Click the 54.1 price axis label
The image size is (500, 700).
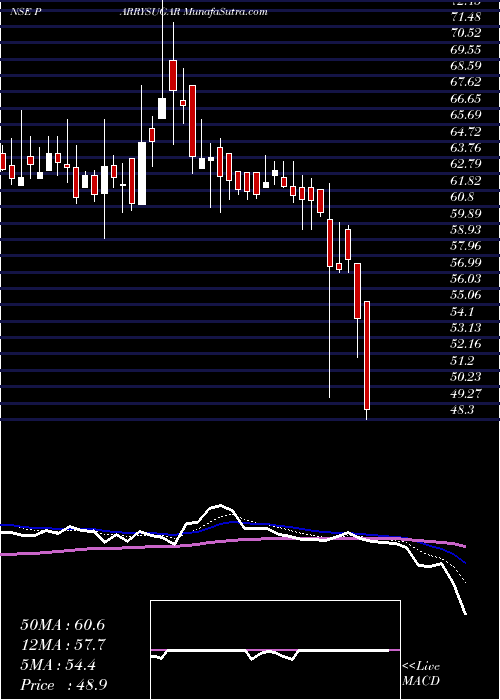[462, 312]
